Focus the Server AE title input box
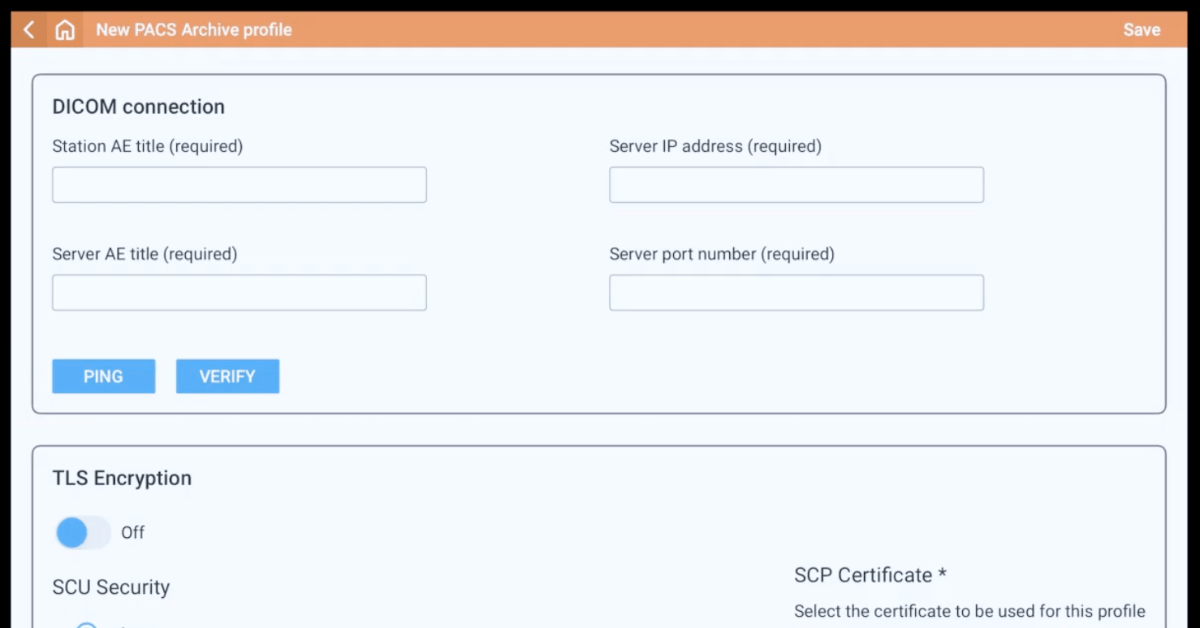This screenshot has width=1200, height=628. (x=239, y=292)
